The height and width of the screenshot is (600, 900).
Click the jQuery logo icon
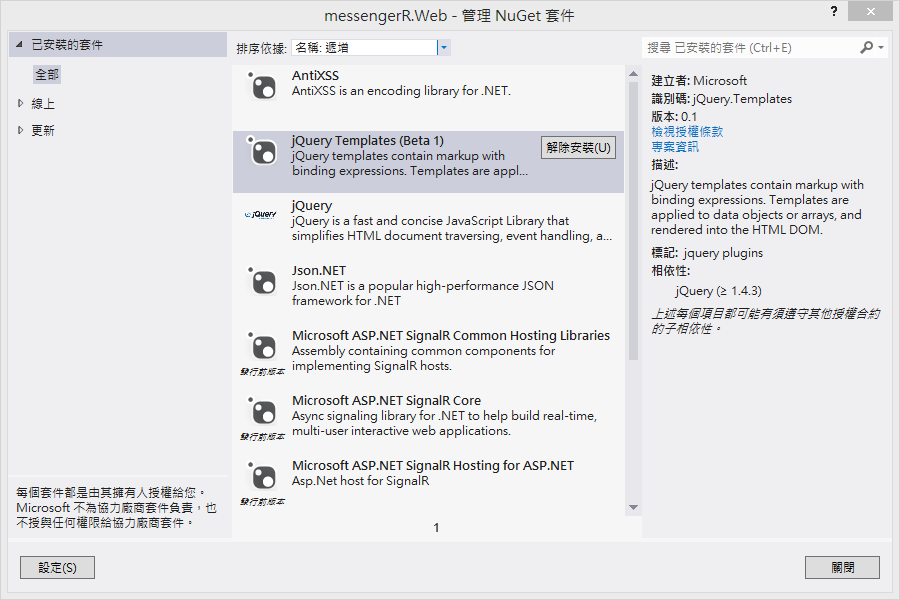261,215
